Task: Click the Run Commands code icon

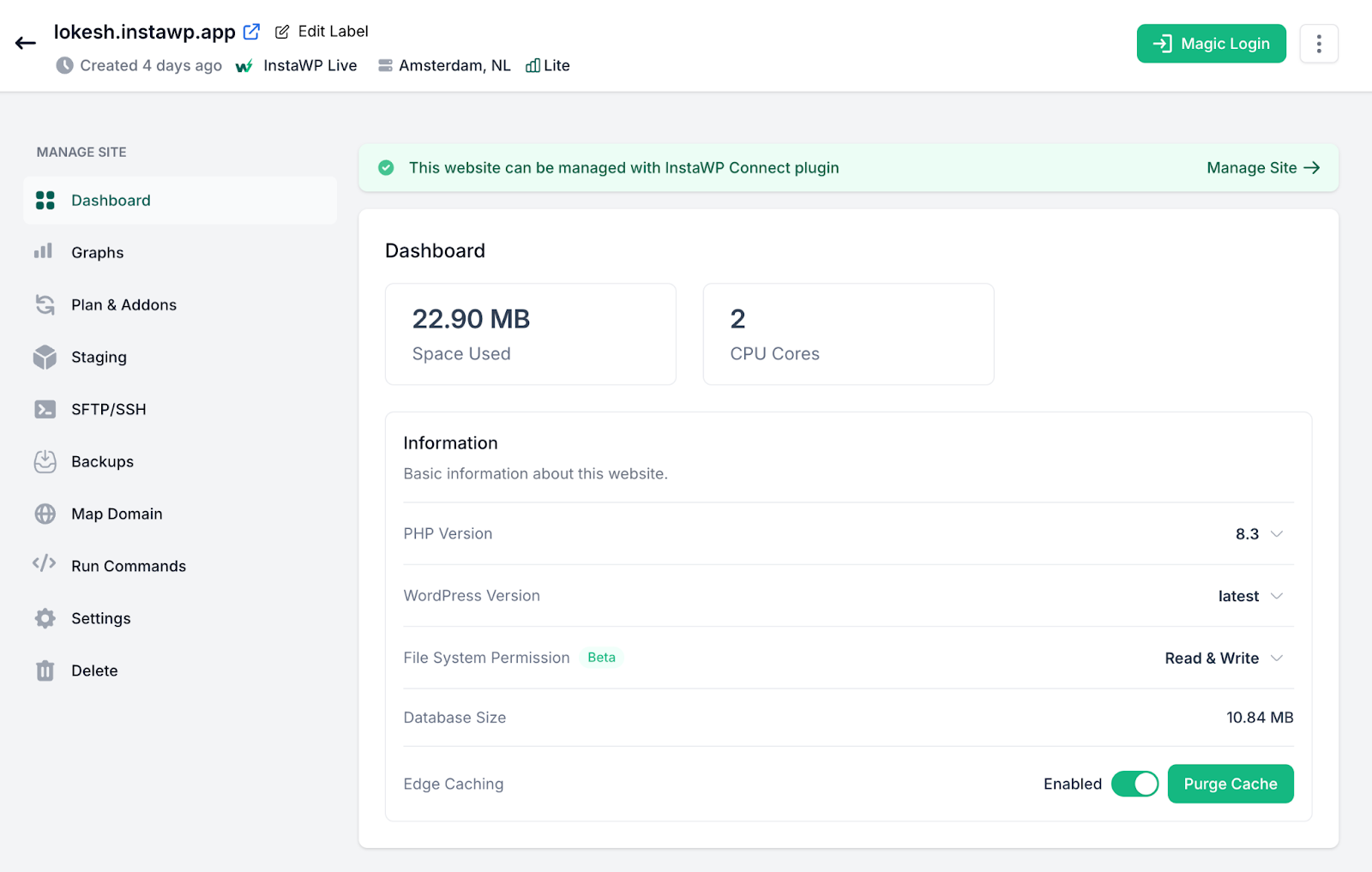Action: click(x=45, y=563)
